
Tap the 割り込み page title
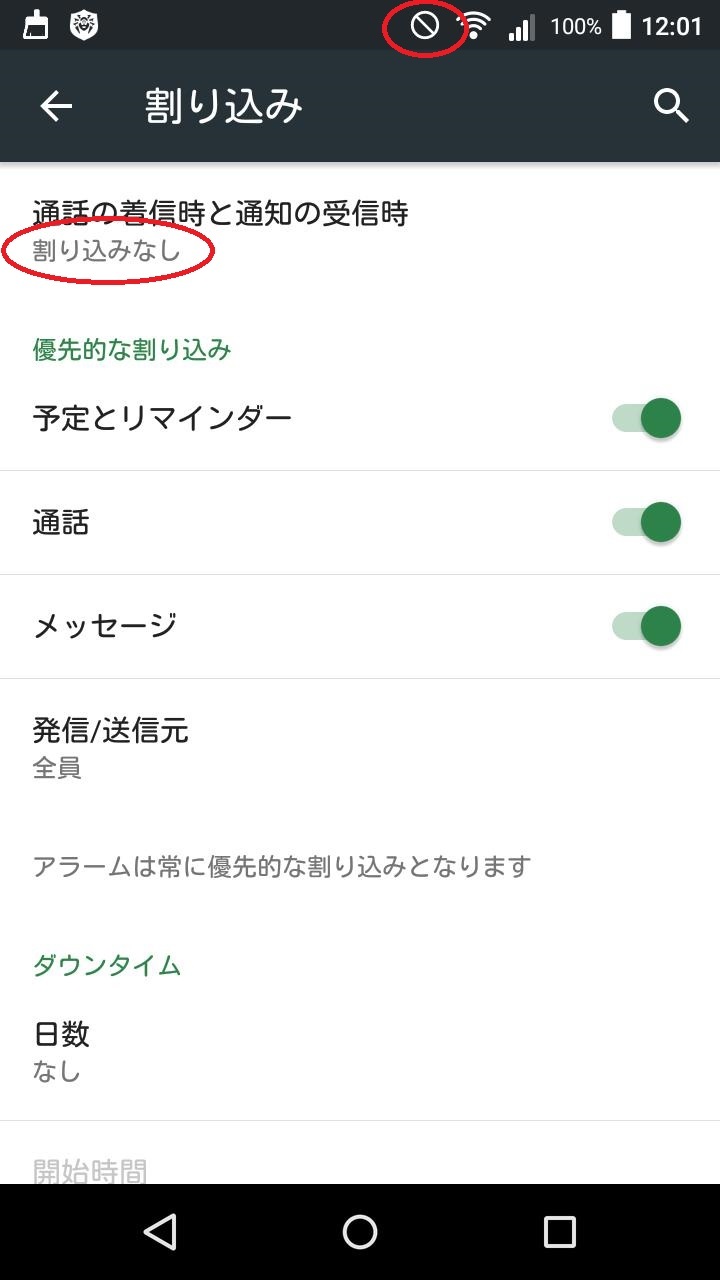pyautogui.click(x=223, y=106)
